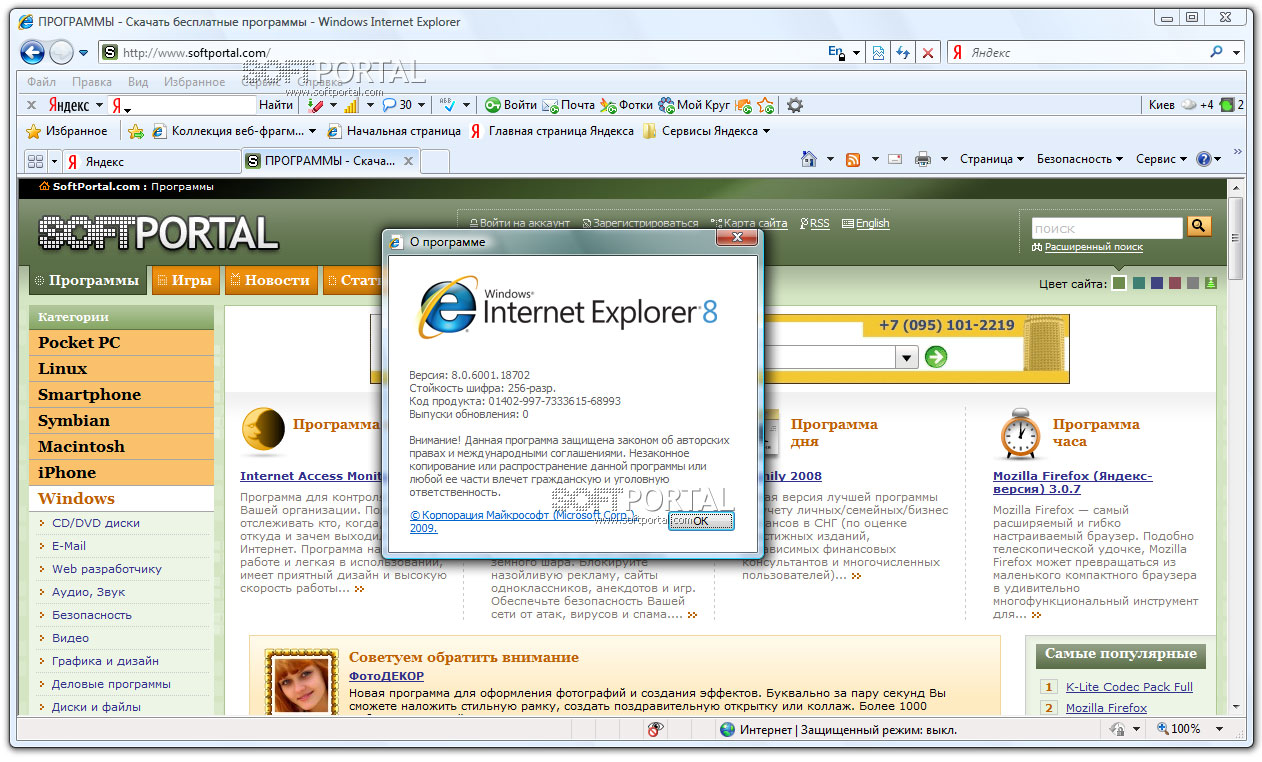Viewport: 1262px width, 762px height.
Task: Open Расширенный поиск link
Action: 1093,247
